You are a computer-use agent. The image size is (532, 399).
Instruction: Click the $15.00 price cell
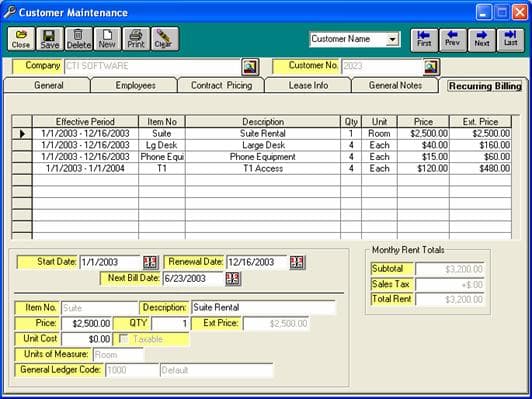click(x=423, y=157)
